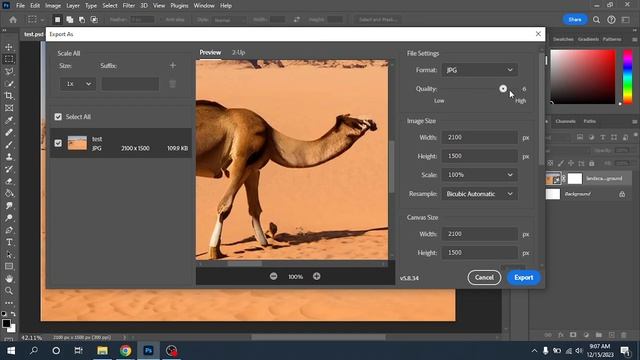This screenshot has width=640, height=360.
Task: Click the zoom out minus in preview
Action: (273, 276)
